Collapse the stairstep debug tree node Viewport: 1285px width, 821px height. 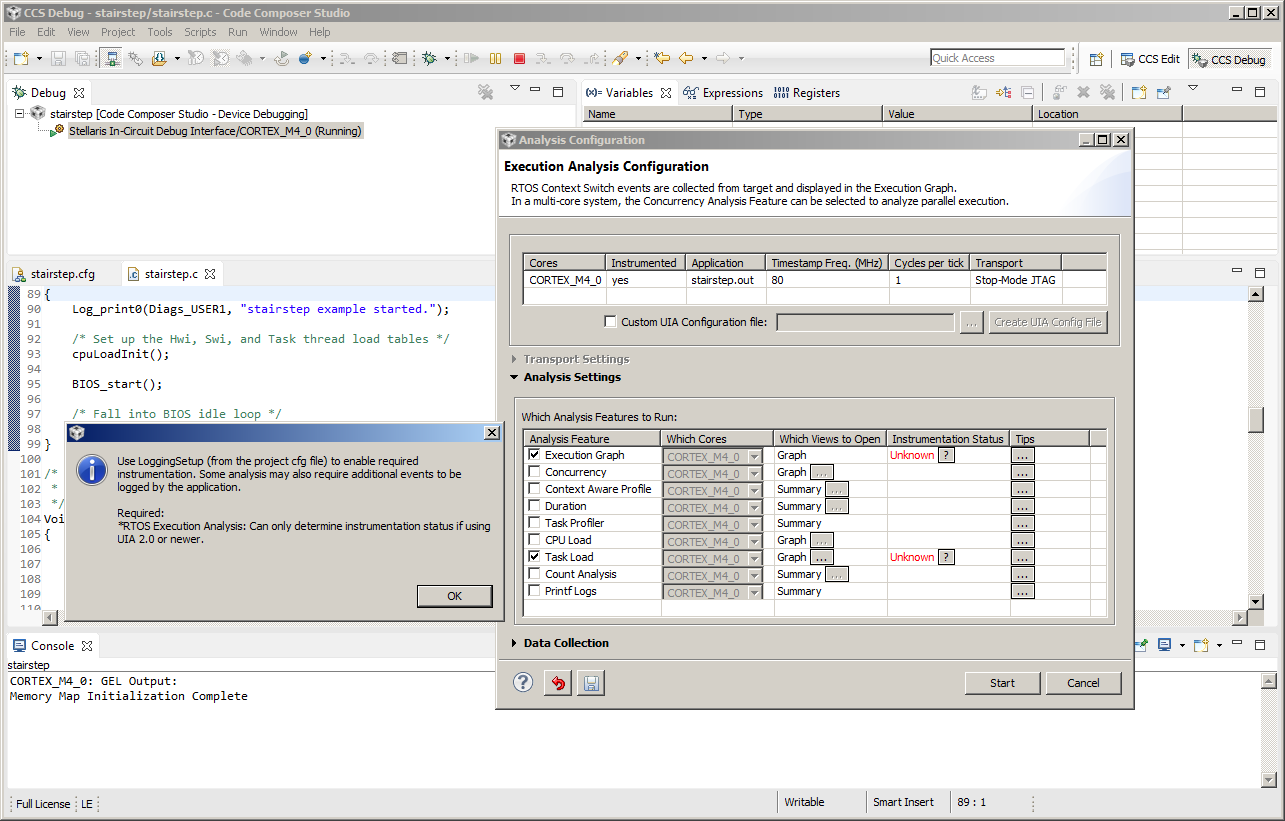pos(20,114)
